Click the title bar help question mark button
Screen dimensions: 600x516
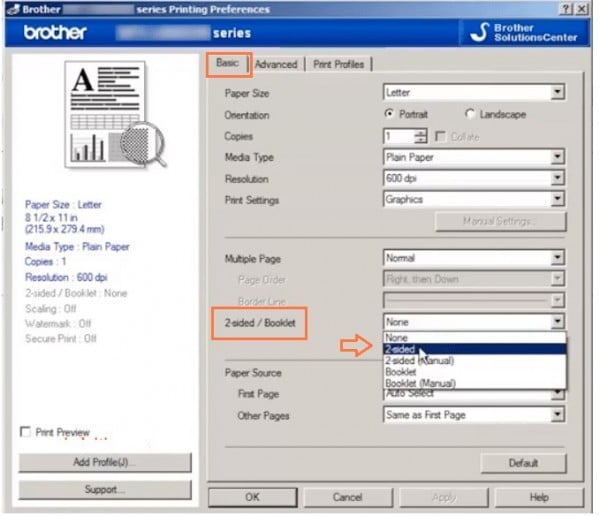567,9
